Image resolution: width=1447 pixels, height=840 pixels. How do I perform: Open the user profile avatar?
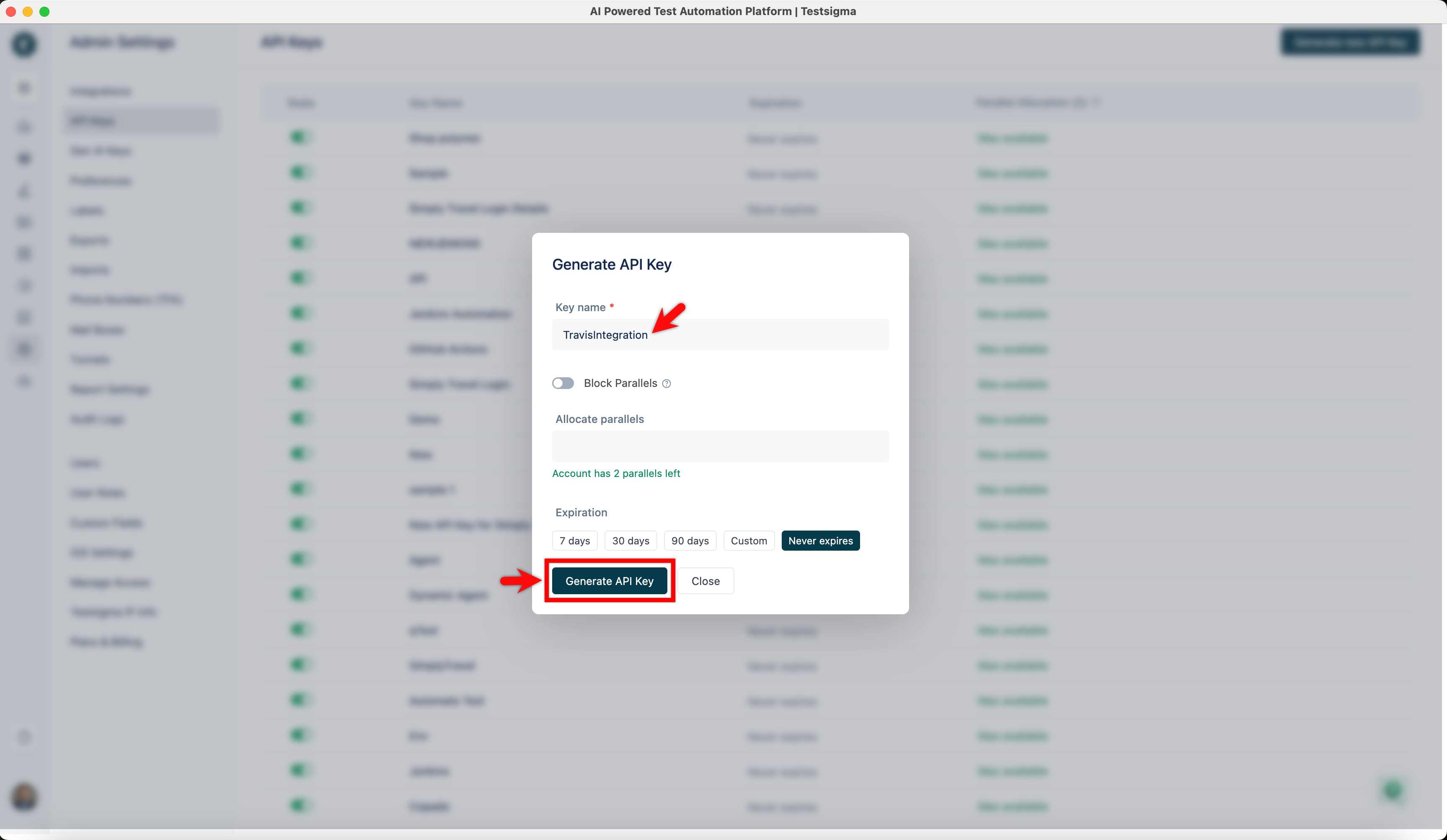coord(24,797)
